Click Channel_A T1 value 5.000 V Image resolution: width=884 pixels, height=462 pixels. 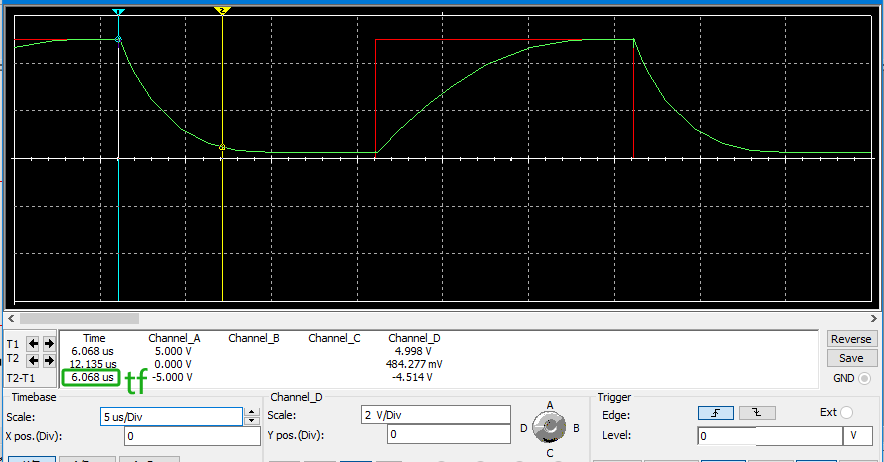coord(173,351)
